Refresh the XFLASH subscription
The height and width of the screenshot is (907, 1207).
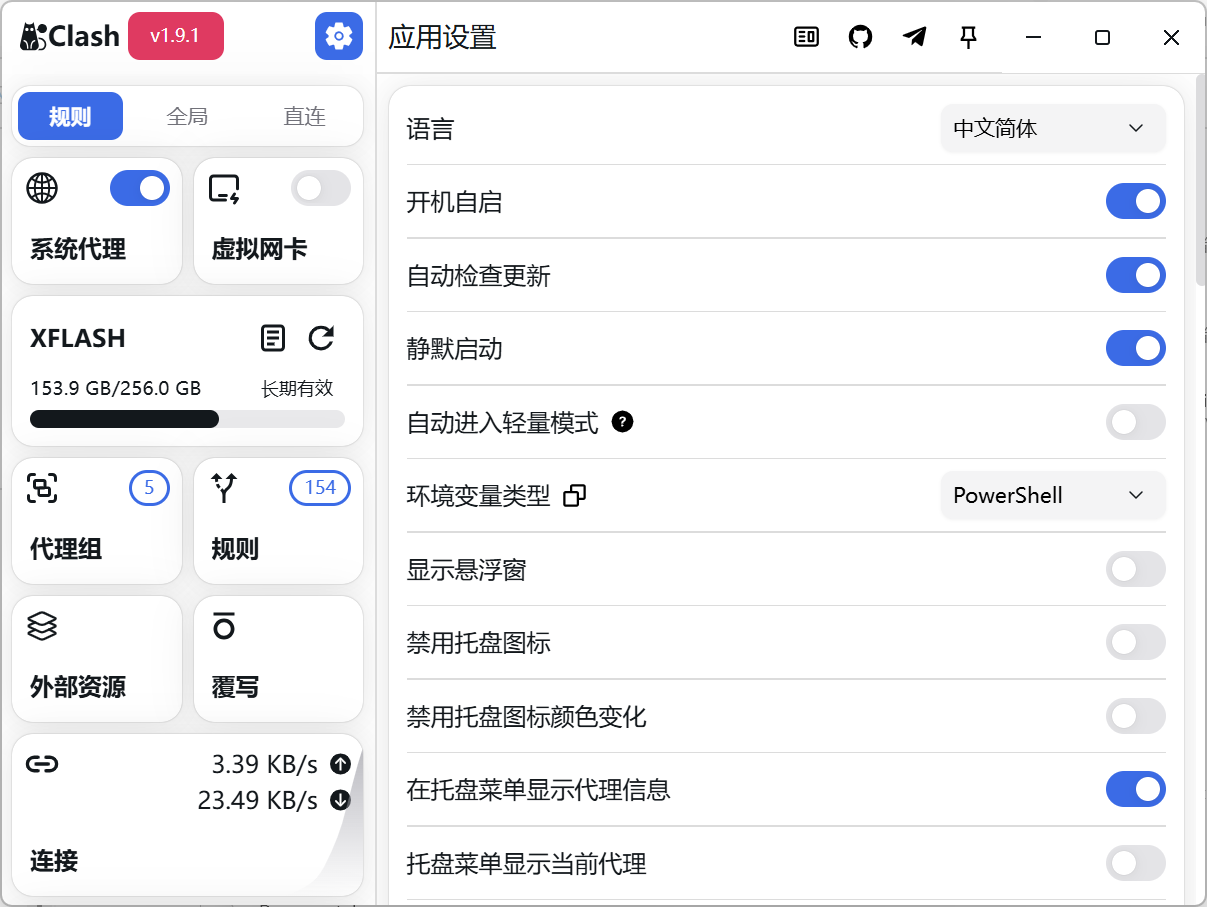coord(321,338)
